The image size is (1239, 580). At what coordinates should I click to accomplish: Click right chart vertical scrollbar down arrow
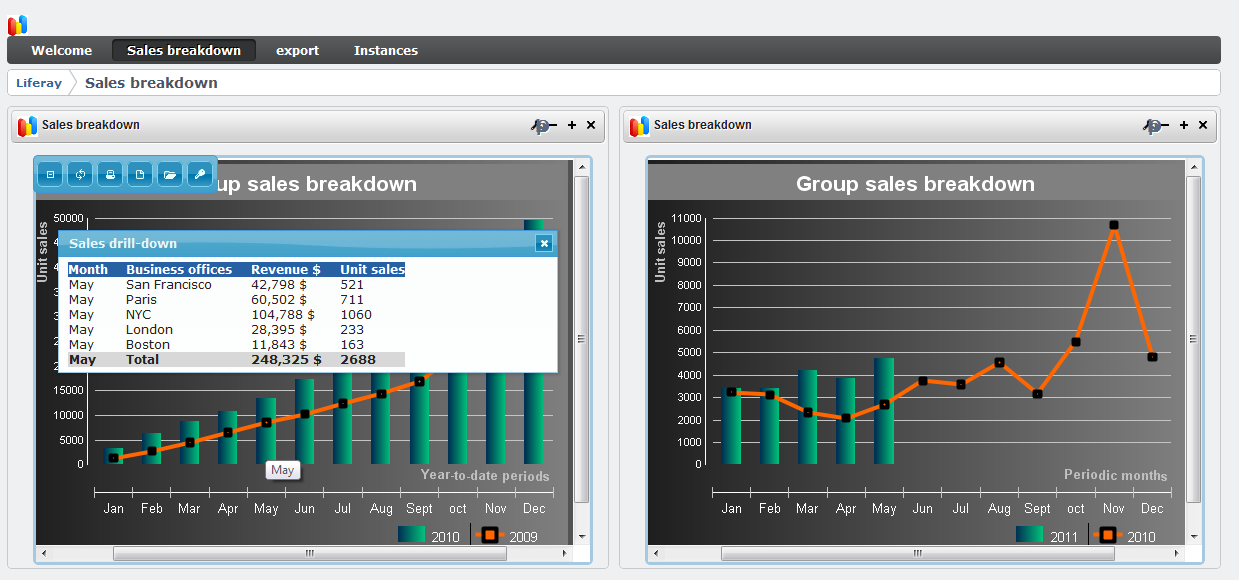point(1193,537)
